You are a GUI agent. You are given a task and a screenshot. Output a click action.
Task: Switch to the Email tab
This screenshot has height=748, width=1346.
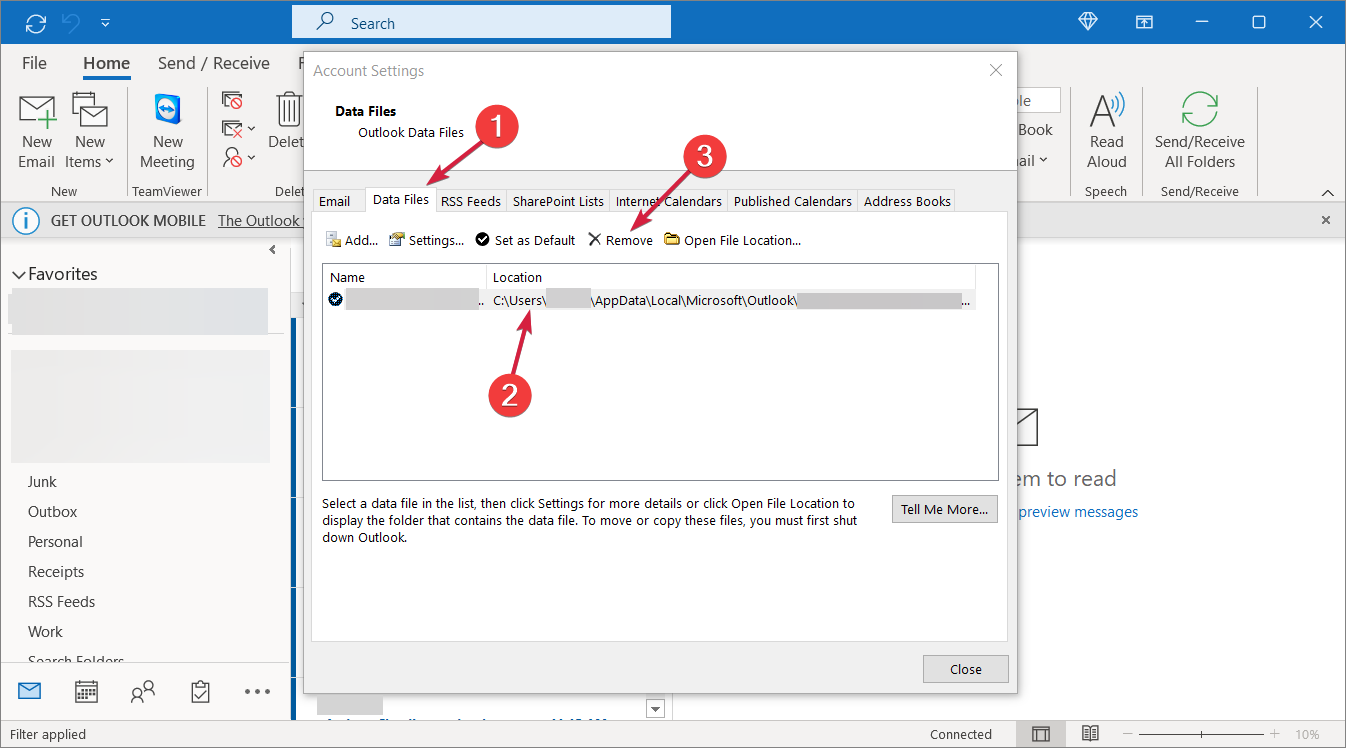click(x=334, y=201)
